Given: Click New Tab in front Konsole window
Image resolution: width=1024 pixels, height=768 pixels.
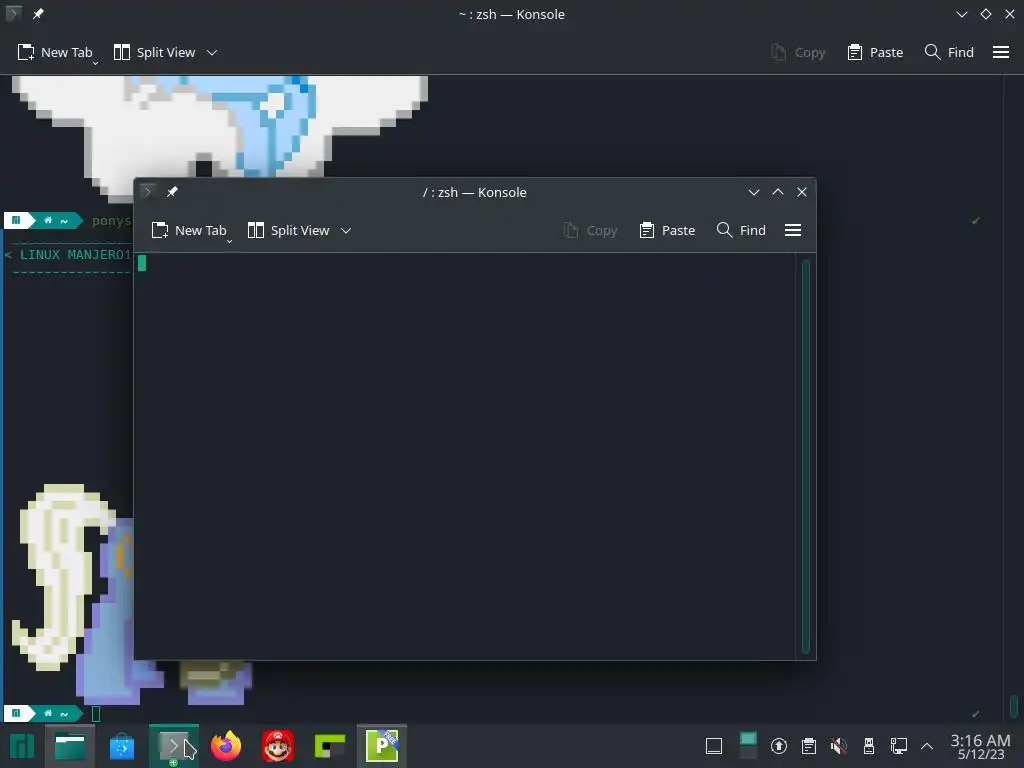Looking at the screenshot, I should [x=188, y=231].
